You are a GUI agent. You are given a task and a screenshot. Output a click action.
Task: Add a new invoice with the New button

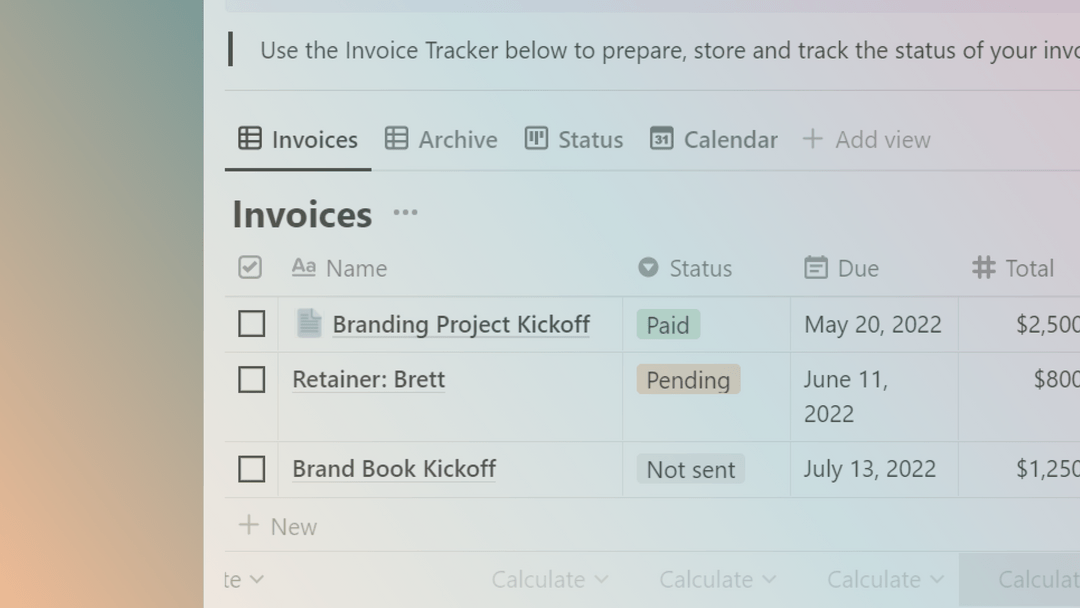pyautogui.click(x=277, y=526)
